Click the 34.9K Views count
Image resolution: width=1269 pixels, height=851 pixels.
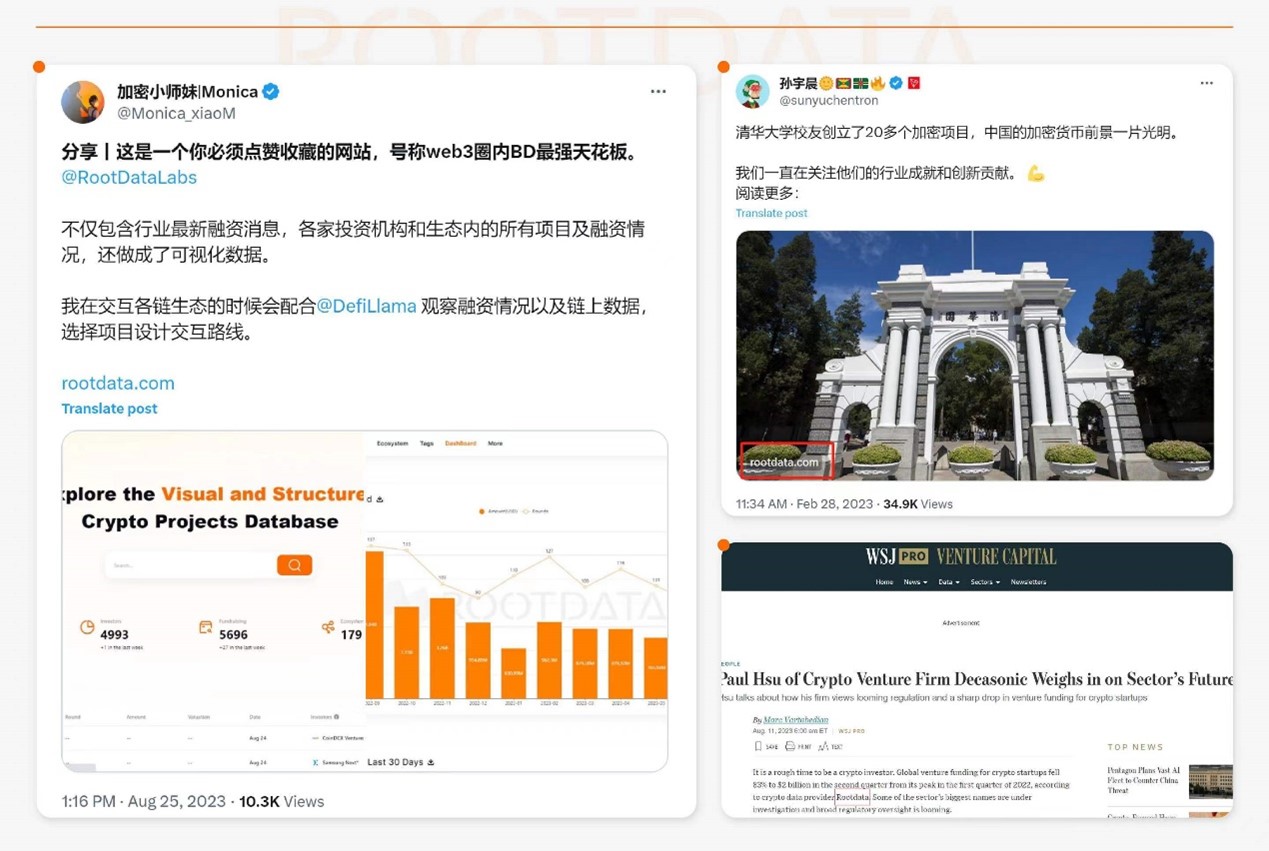[x=918, y=504]
